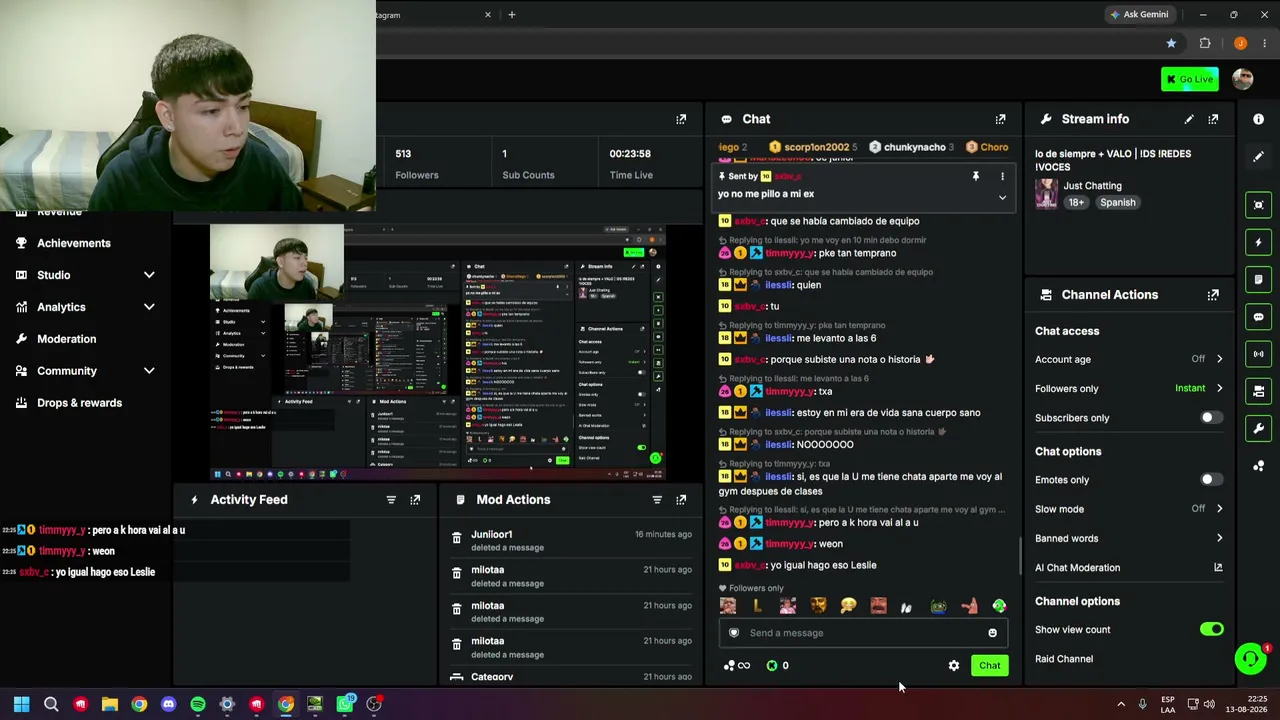This screenshot has width=1280, height=720.
Task: Click the green Chat send button
Action: pyautogui.click(x=989, y=666)
